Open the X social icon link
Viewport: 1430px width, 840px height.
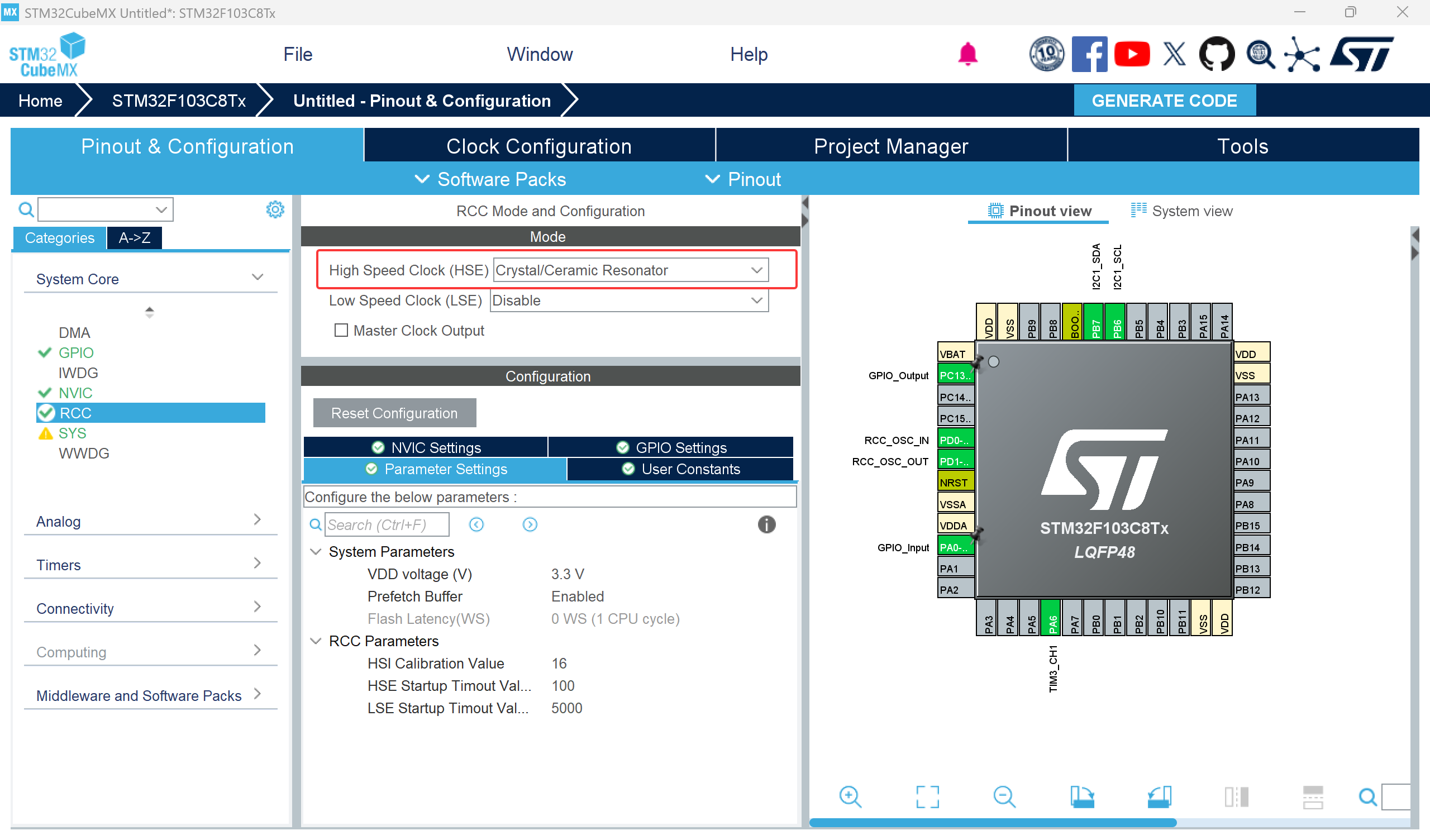pos(1174,55)
